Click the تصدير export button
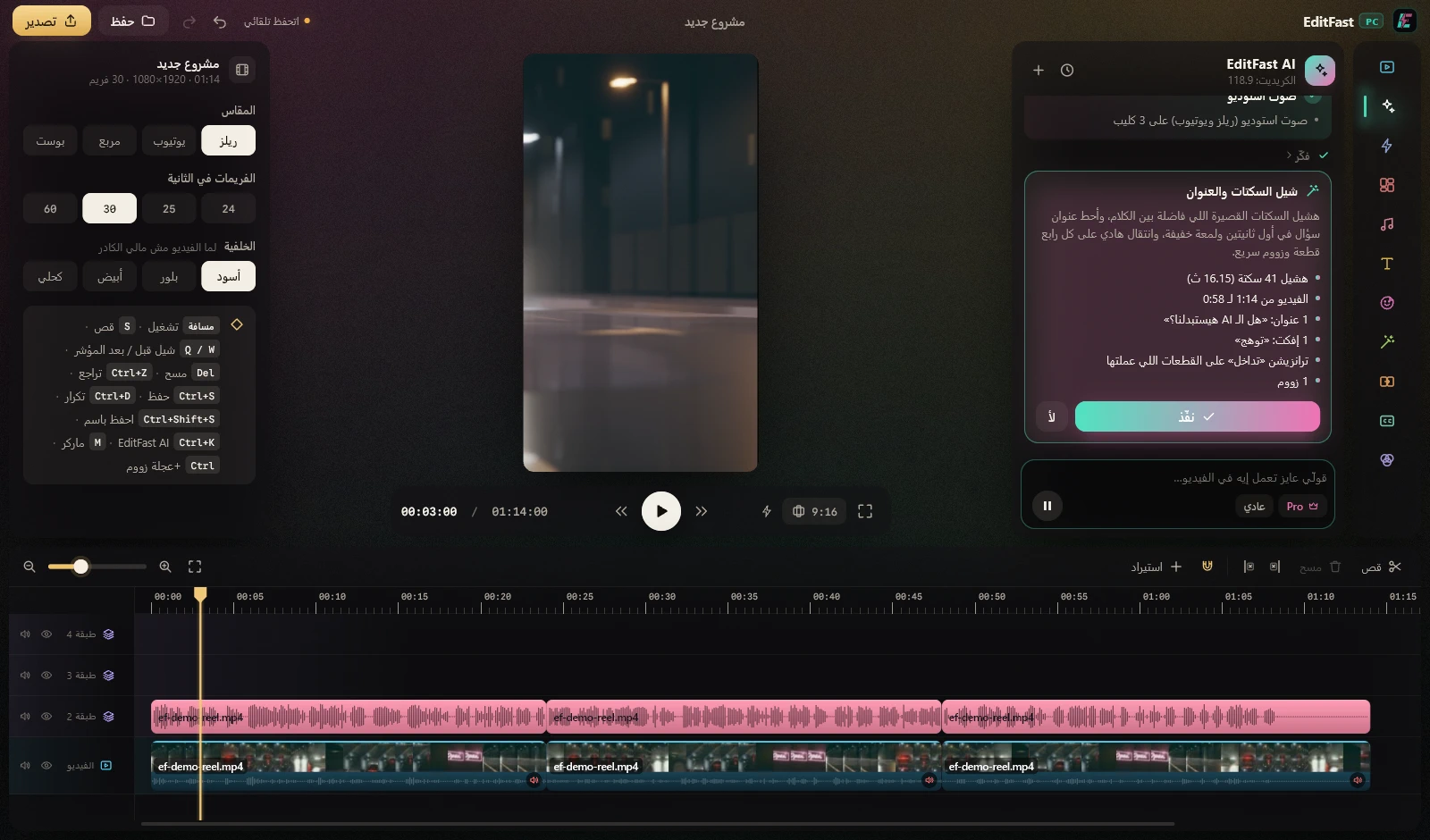 click(x=52, y=21)
